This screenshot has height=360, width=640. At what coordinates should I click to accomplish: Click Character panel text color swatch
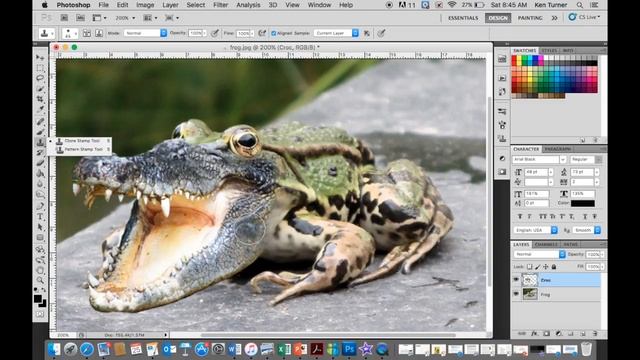tap(582, 203)
